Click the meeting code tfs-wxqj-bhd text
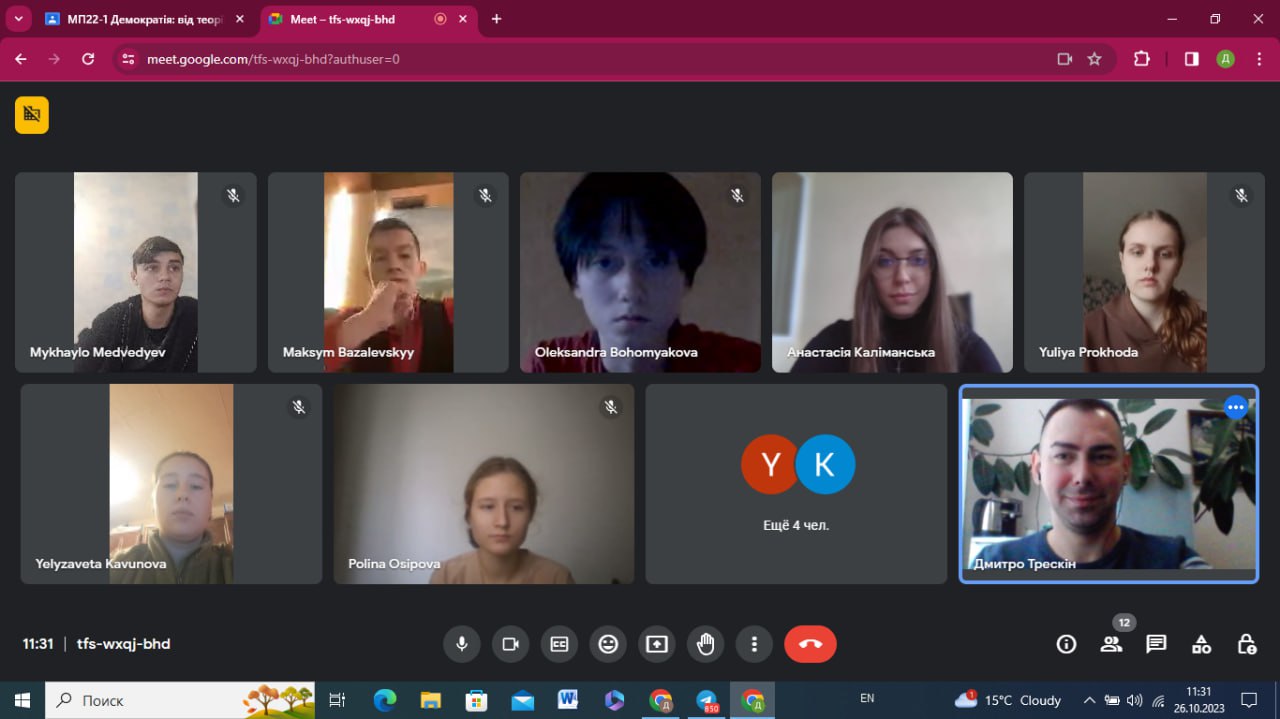1280x719 pixels. (x=123, y=644)
